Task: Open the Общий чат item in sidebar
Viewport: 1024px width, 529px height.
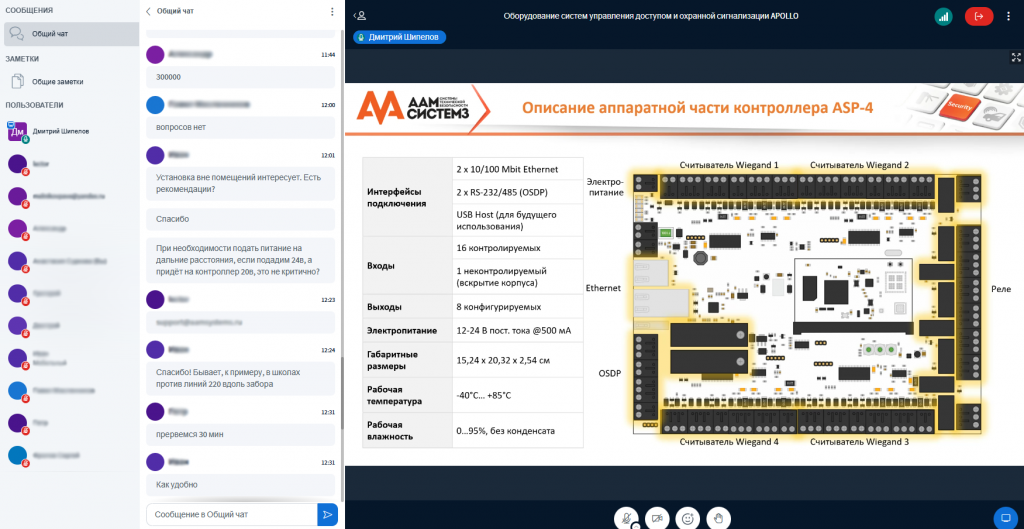Action: (71, 34)
